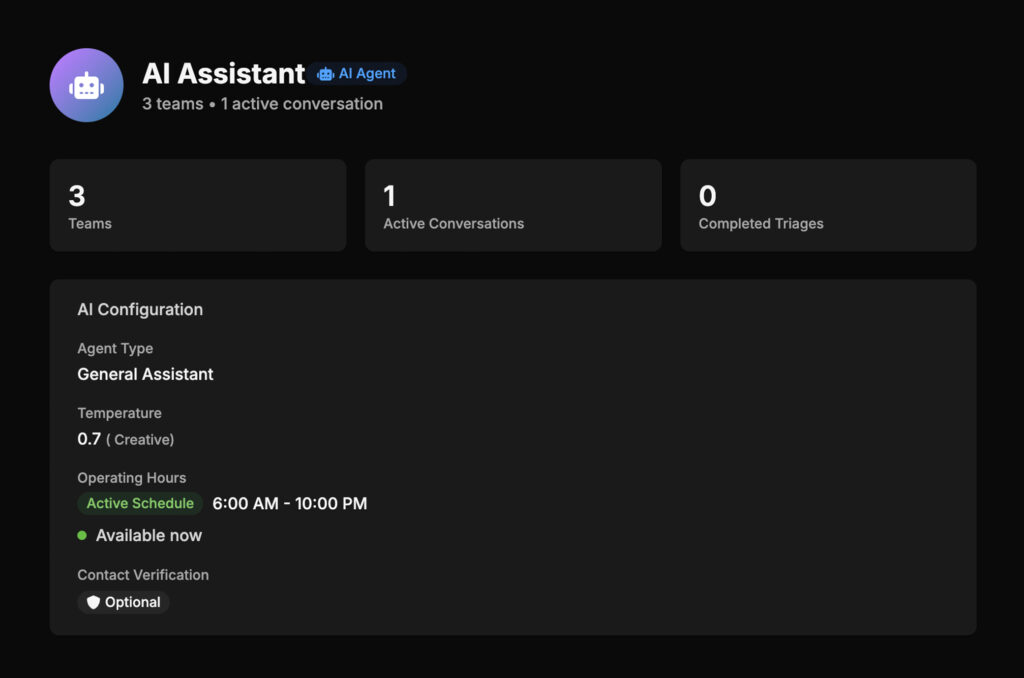Select the Operating Hours section
Image resolution: width=1024 pixels, height=678 pixels.
coord(131,478)
